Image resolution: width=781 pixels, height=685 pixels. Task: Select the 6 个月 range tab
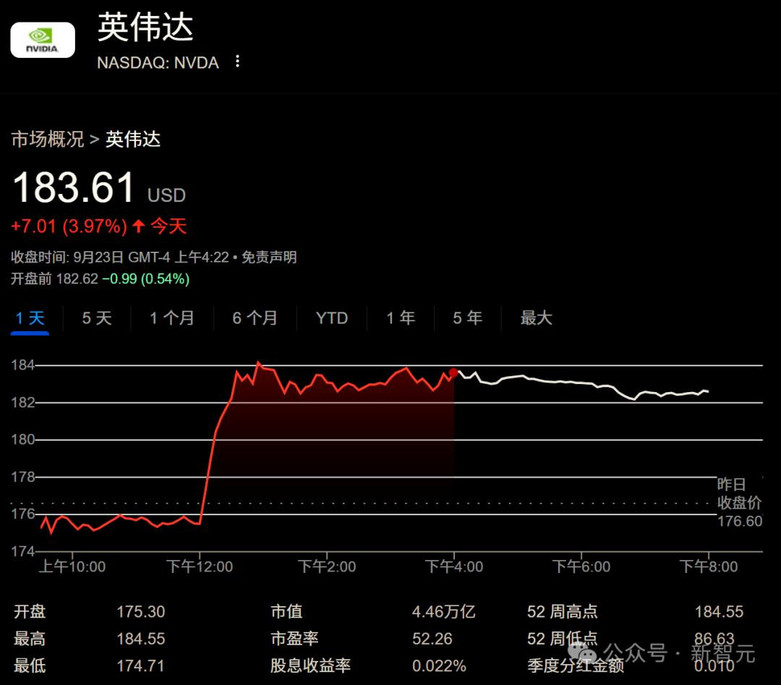coord(255,318)
